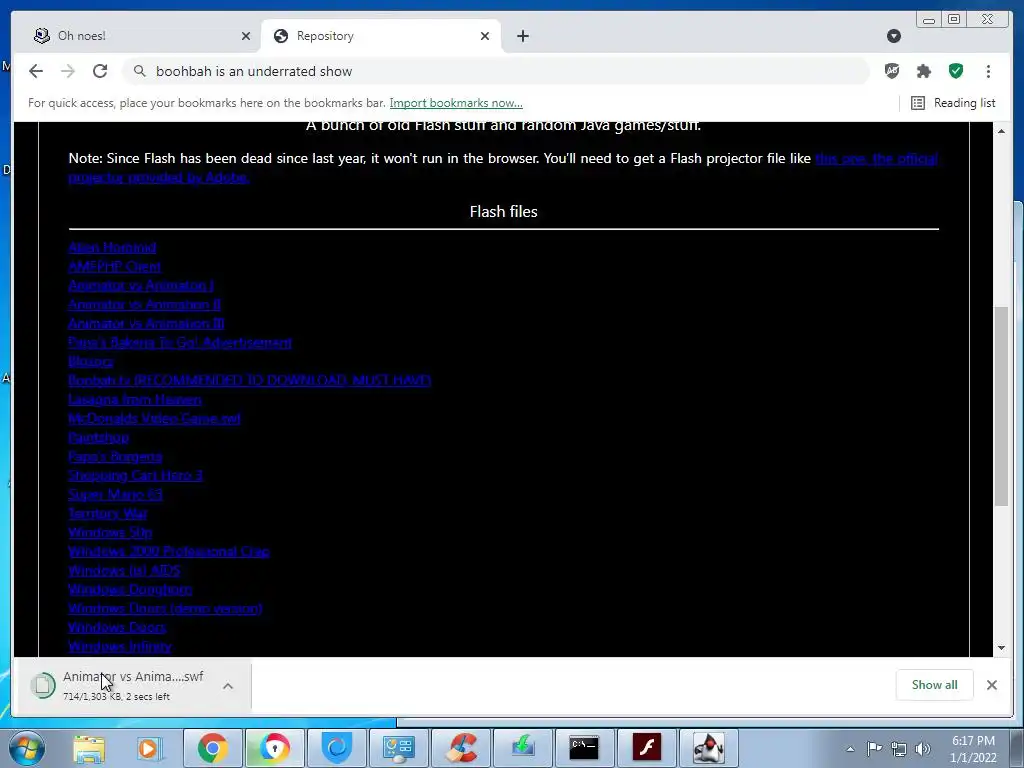Open the adblock shield extension icon

[891, 71]
